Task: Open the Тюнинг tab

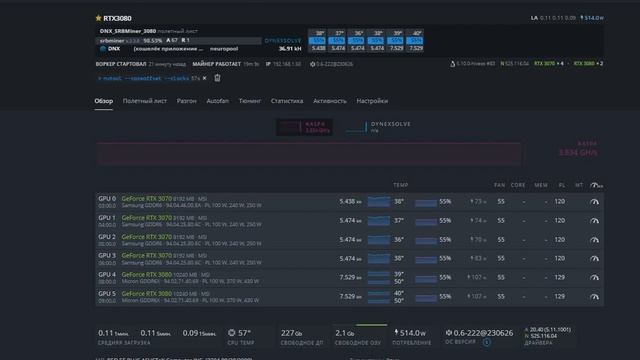Action: click(x=250, y=101)
